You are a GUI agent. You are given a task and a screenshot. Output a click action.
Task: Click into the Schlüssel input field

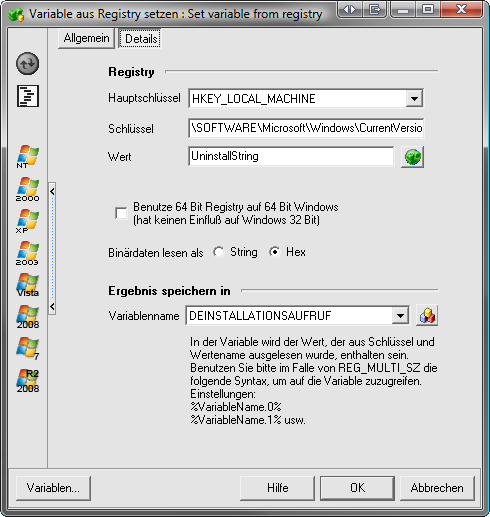[306, 128]
